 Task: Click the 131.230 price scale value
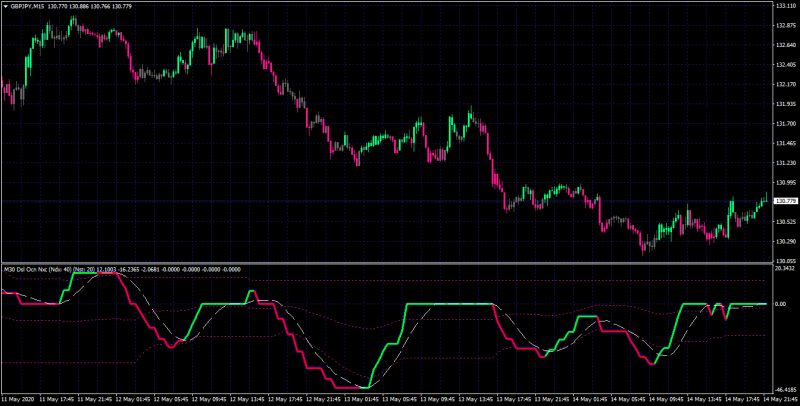tap(786, 163)
